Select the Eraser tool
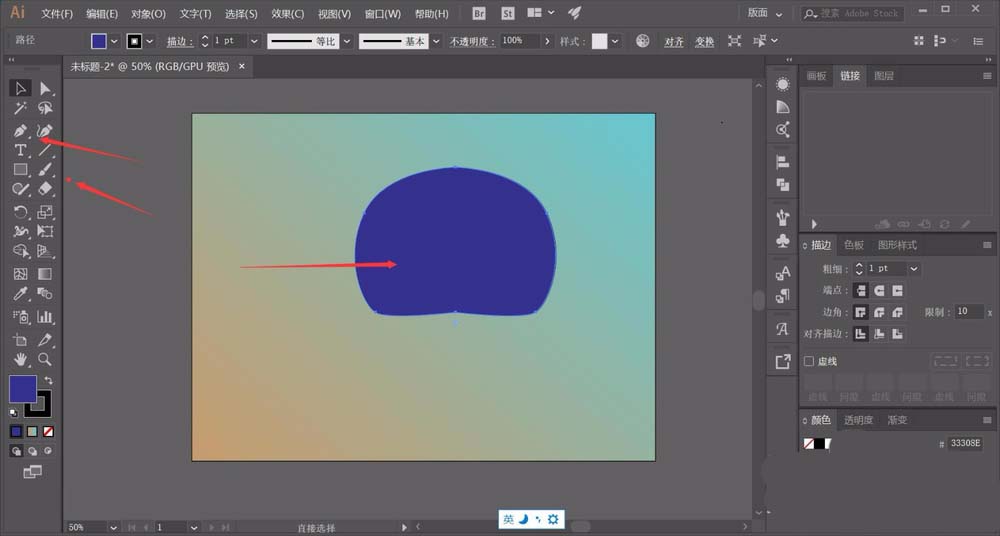The height and width of the screenshot is (536, 1000). tap(45, 189)
